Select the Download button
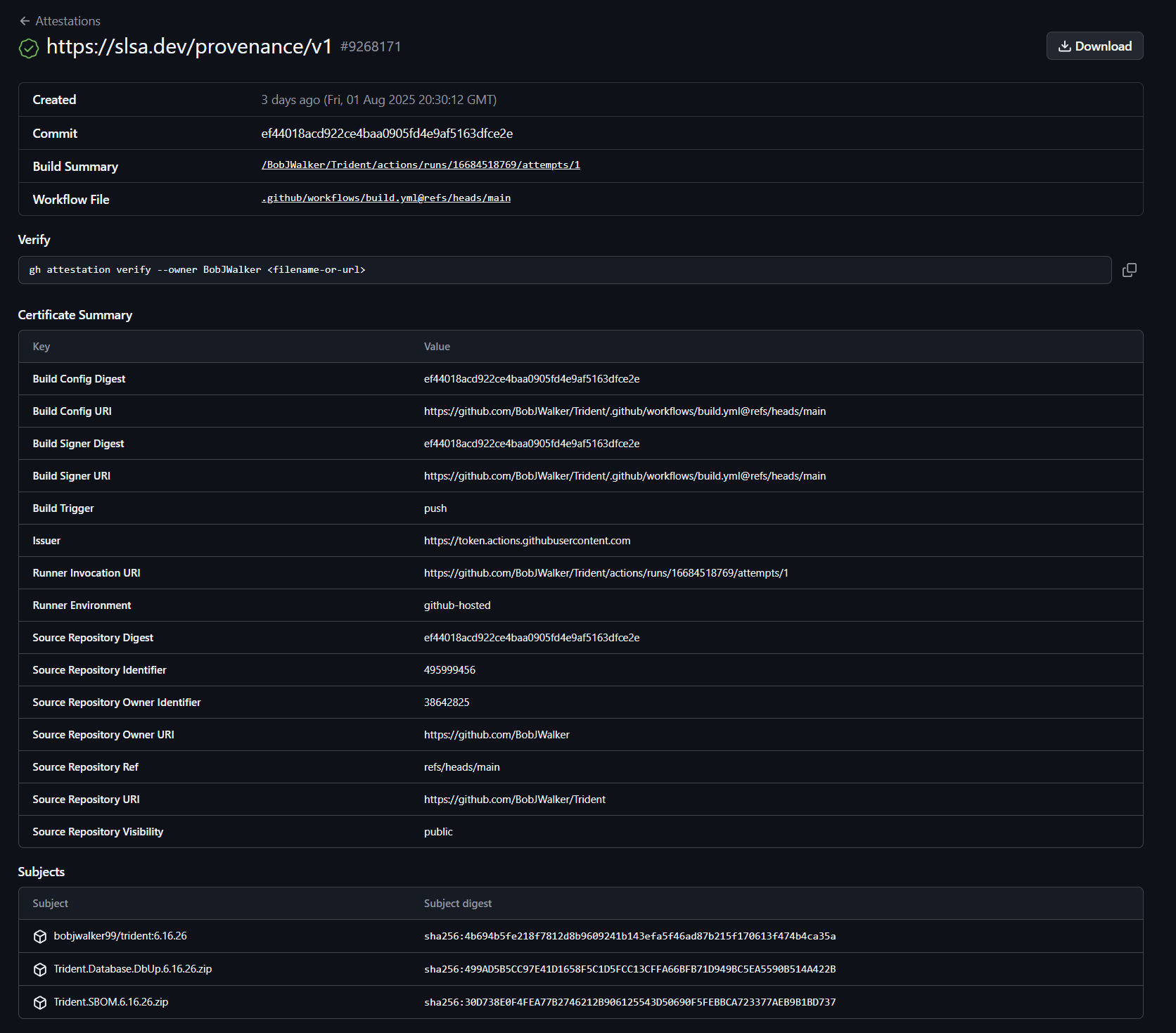Screen dimensions: 1176x1033 tap(1094, 46)
